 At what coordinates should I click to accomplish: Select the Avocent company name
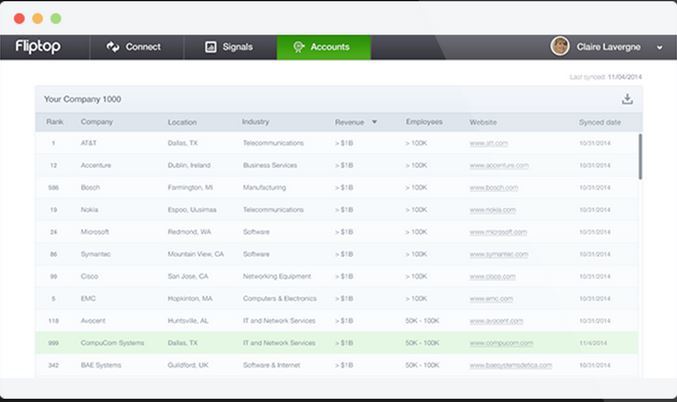coord(93,321)
